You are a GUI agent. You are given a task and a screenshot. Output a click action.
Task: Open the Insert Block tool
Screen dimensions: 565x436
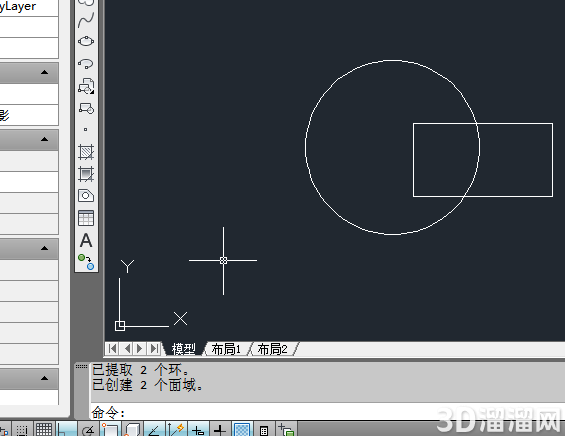(86, 86)
